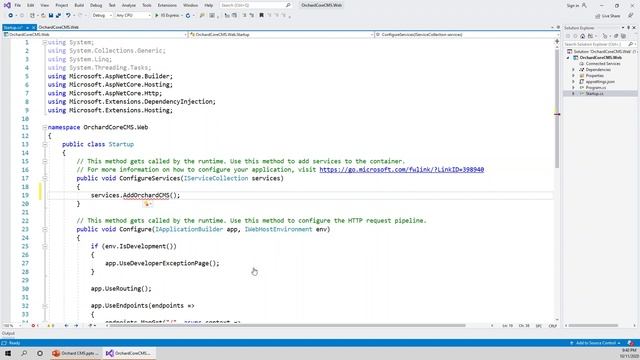Collapse the Configure method block
This screenshot has height=360, width=640.
tap(45, 229)
